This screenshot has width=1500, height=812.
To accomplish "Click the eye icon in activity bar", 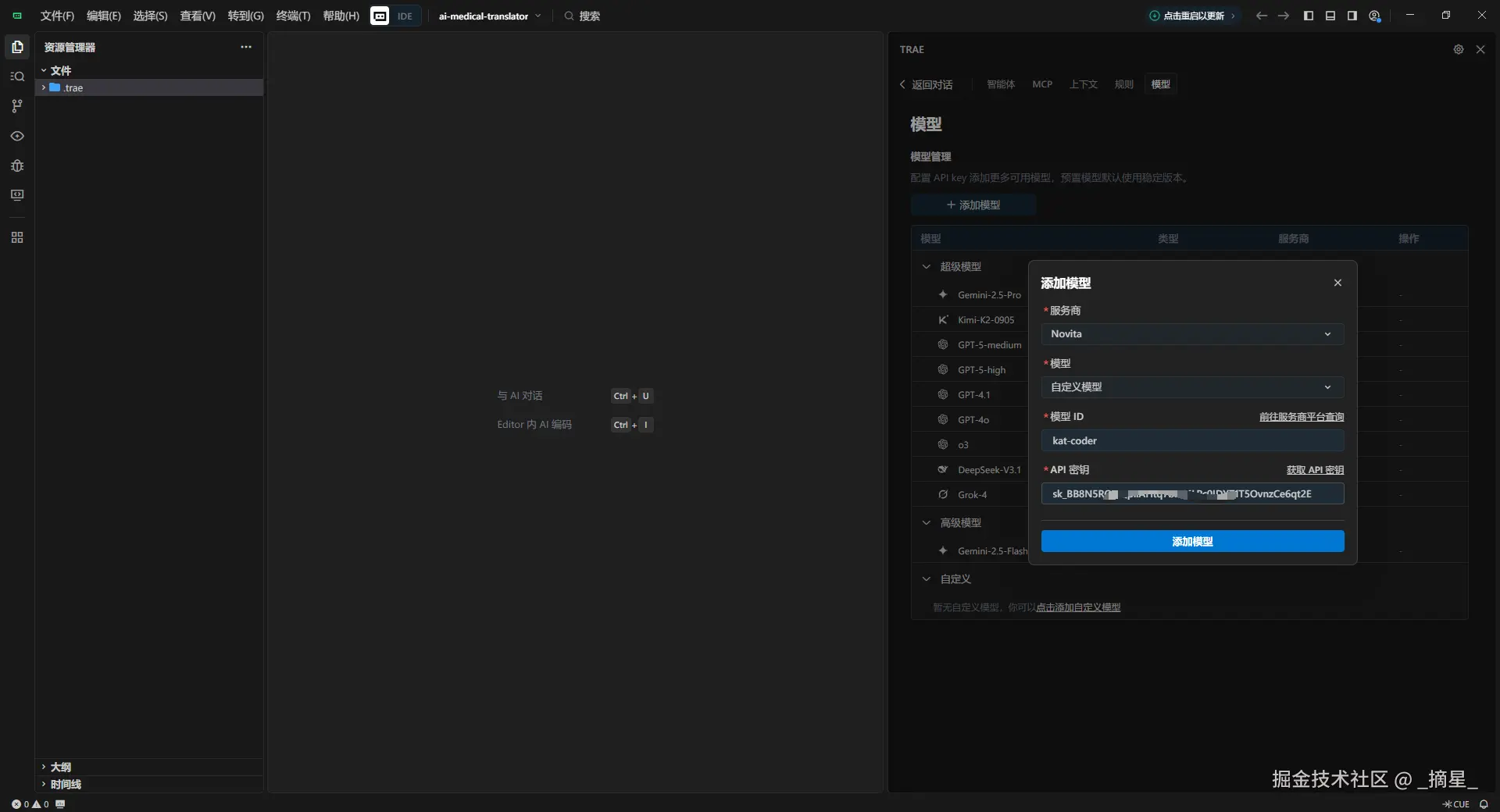I will (x=17, y=136).
